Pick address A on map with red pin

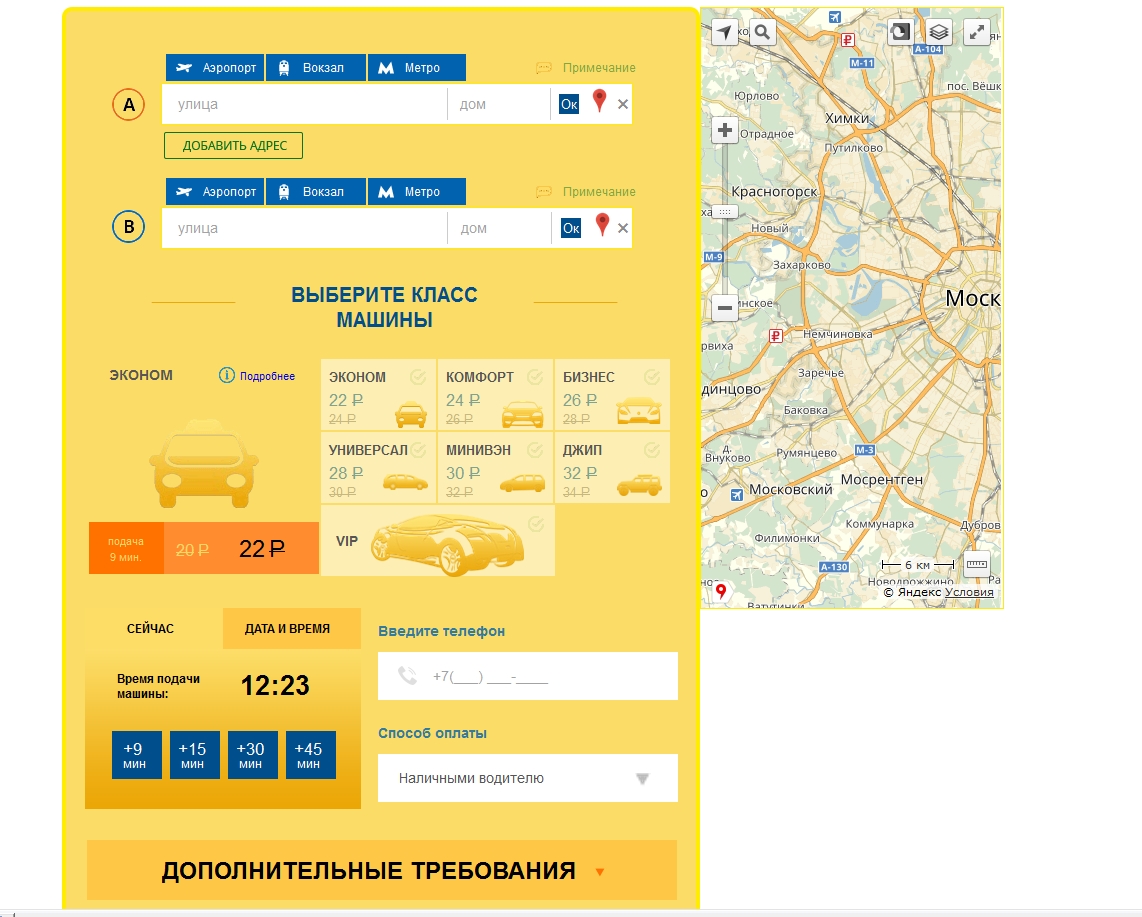[x=599, y=101]
